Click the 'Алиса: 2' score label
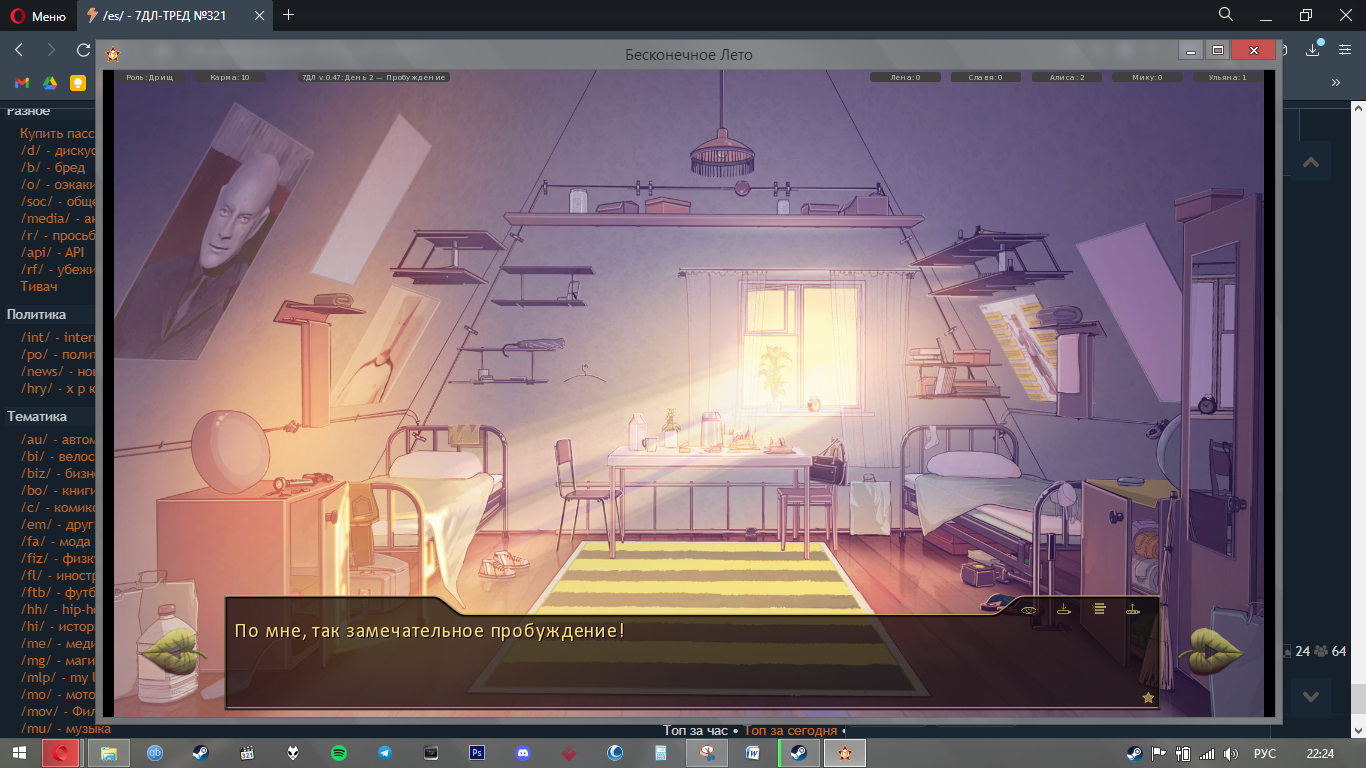This screenshot has width=1366, height=768. click(x=1066, y=77)
